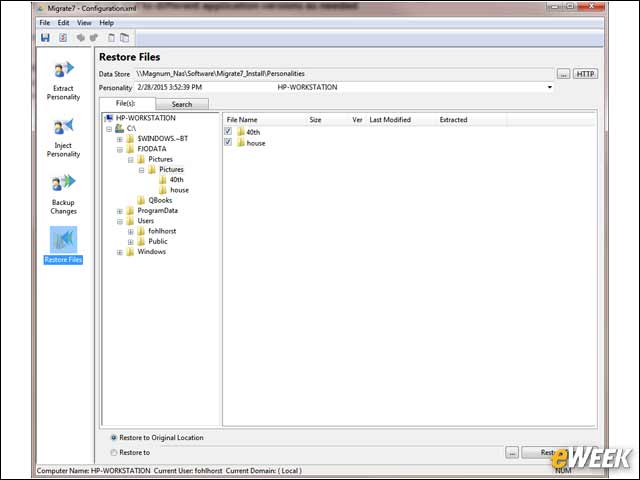The width and height of the screenshot is (640, 480).
Task: Select the house folder in the tree
Action: point(179,190)
